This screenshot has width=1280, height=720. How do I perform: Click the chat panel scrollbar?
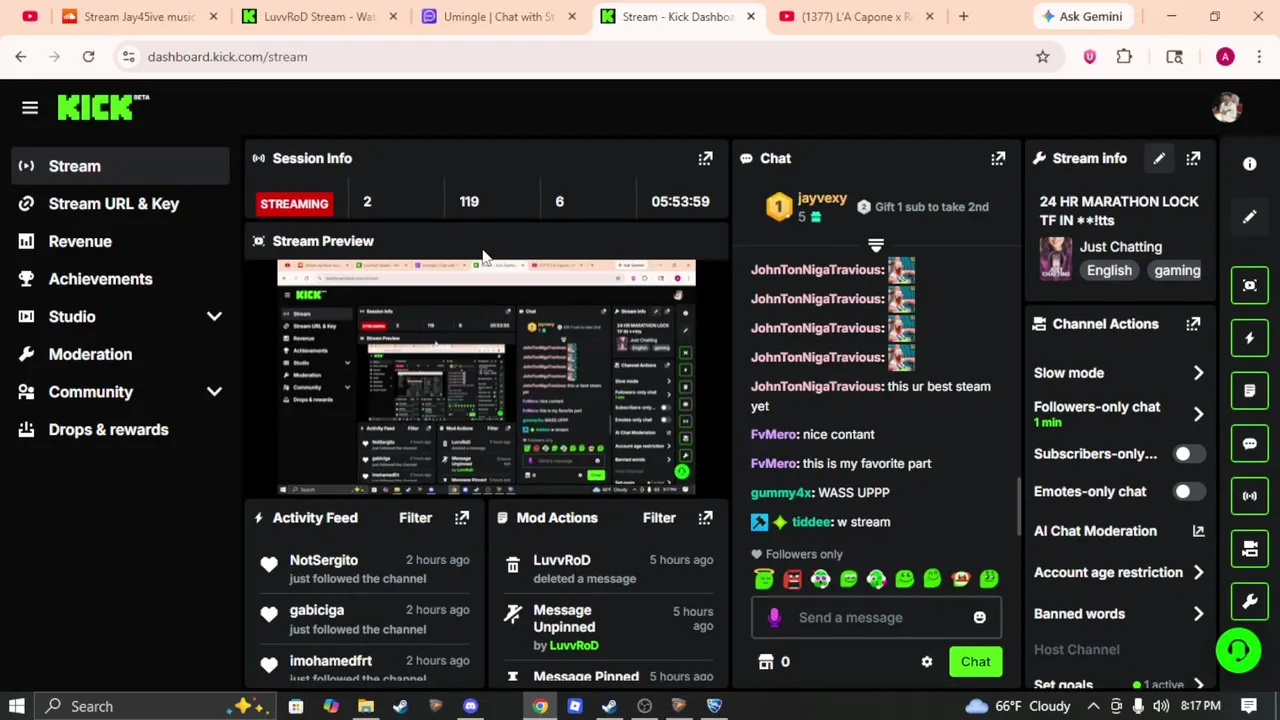point(1018,506)
